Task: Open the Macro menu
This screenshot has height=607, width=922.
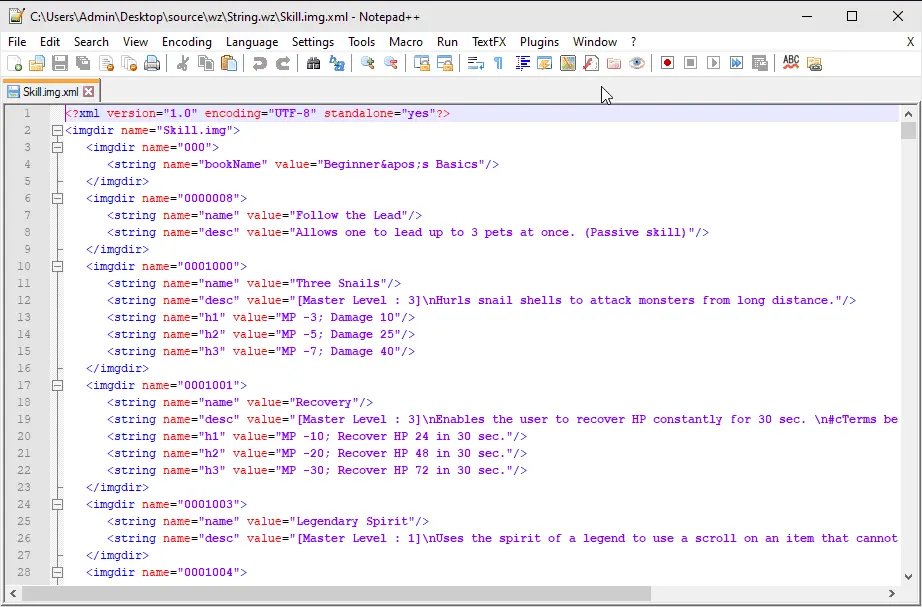Action: click(406, 42)
